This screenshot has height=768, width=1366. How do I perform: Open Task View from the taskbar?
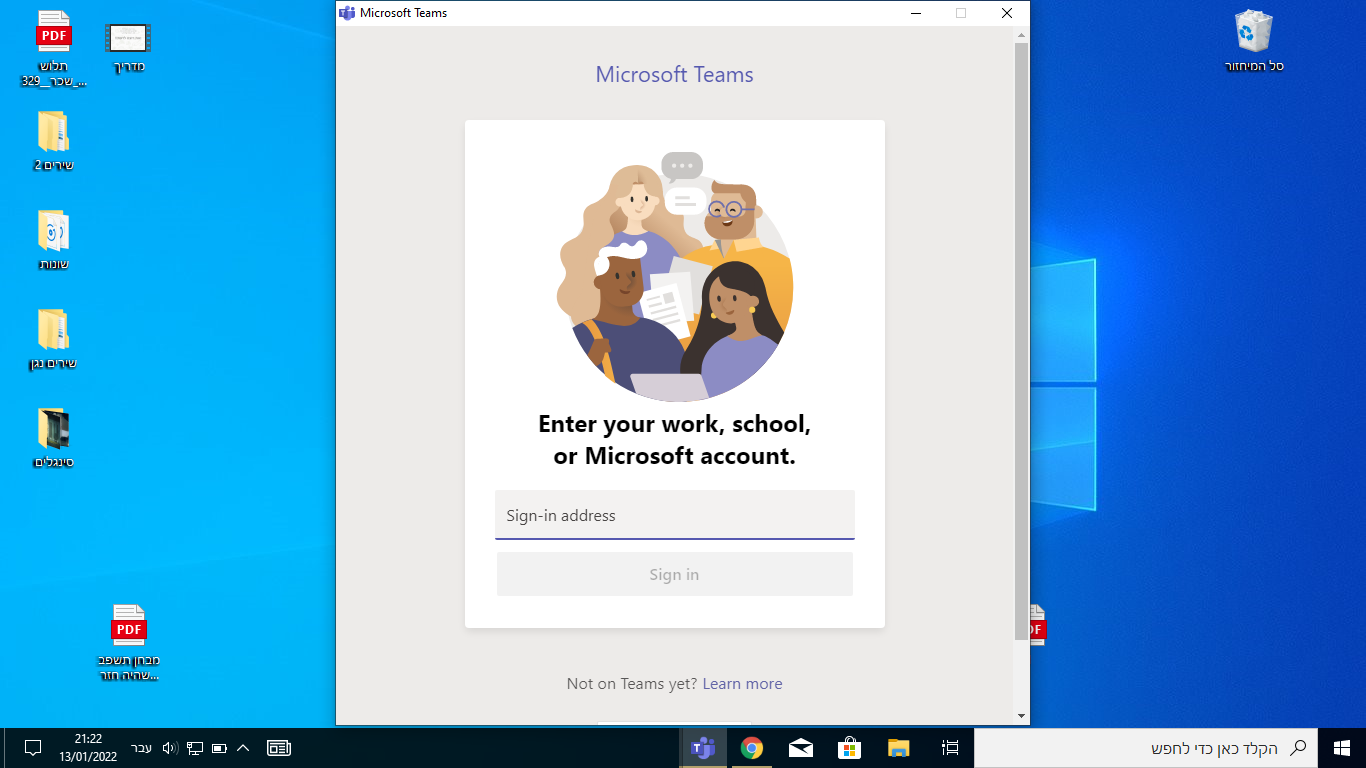(950, 748)
